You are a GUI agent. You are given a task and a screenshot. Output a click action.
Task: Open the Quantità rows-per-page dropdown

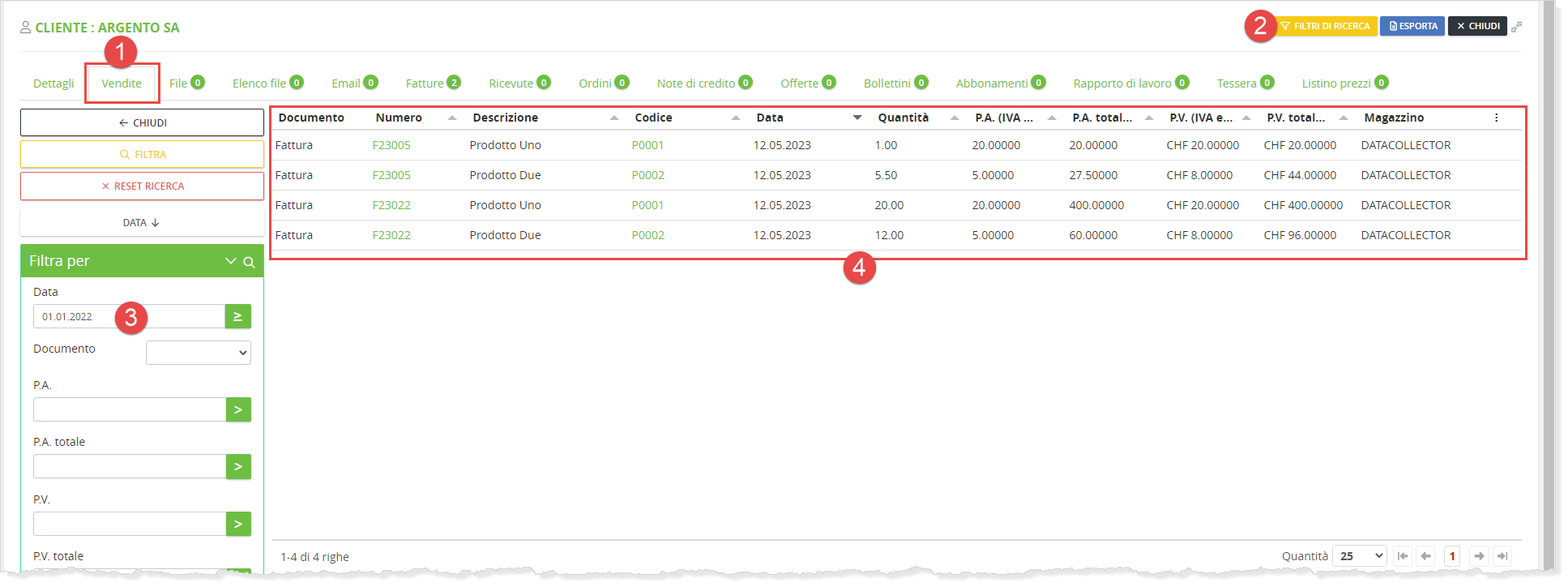tap(1361, 556)
